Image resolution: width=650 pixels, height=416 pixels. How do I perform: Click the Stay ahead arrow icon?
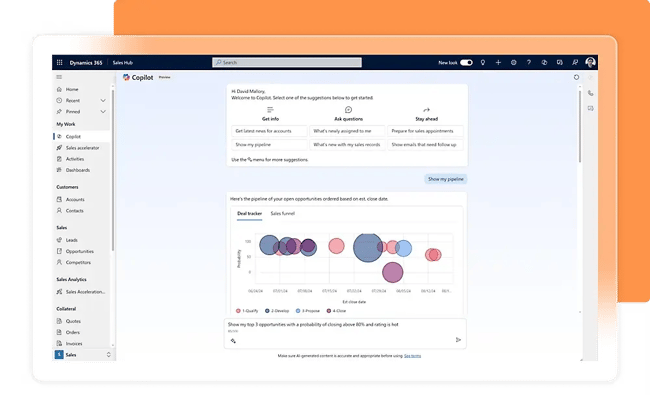click(x=427, y=110)
